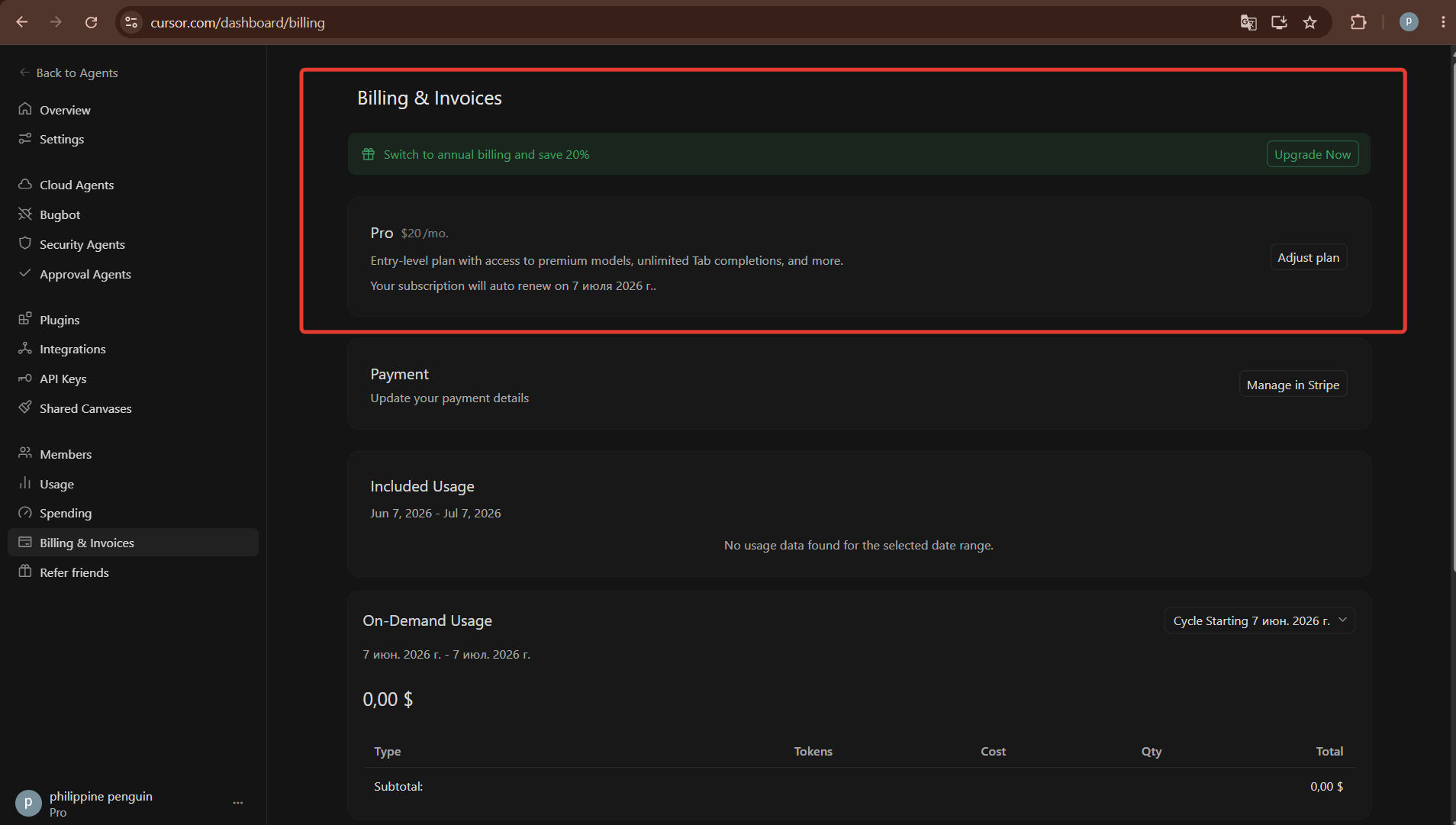Viewport: 1456px width, 825px height.
Task: Reload the page with the refresh icon
Action: click(91, 22)
